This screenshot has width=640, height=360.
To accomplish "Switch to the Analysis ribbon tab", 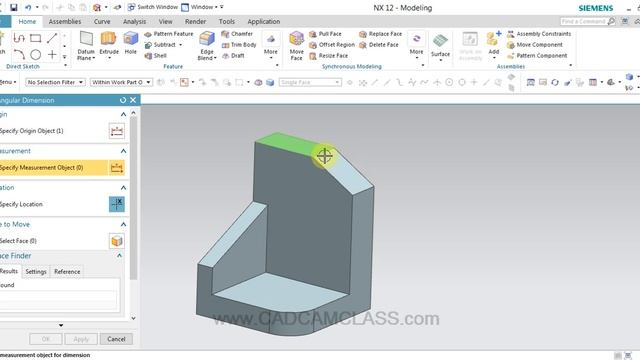I will 134,21.
